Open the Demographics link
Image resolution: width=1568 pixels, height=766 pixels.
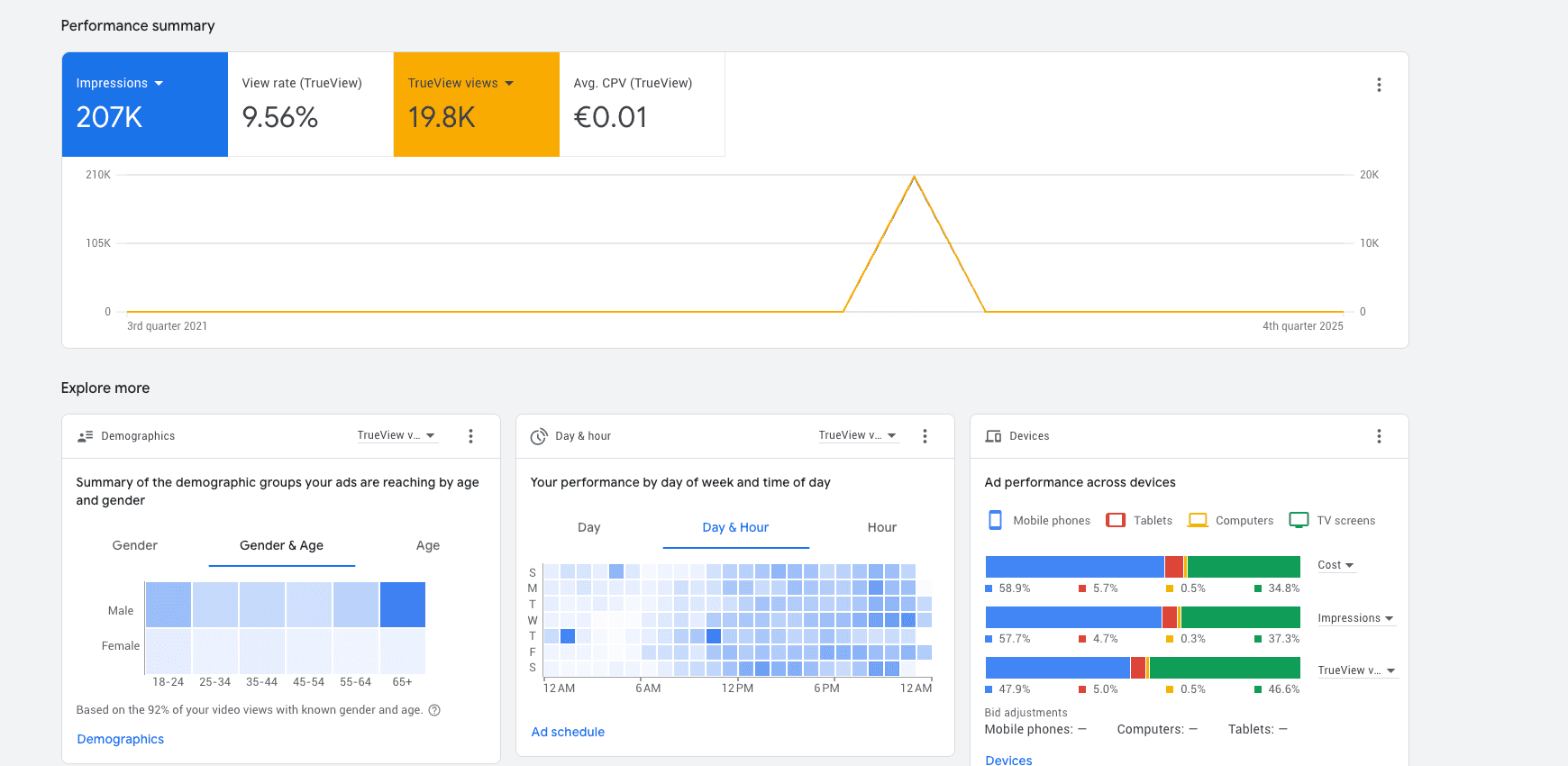121,739
